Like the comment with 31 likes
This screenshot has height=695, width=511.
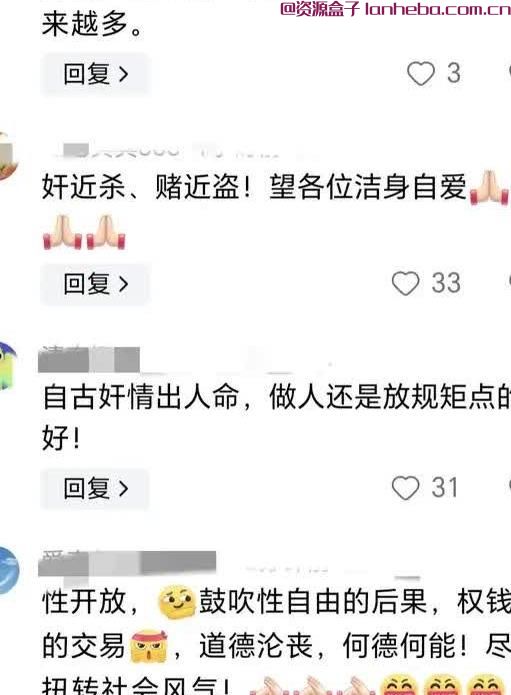click(406, 488)
